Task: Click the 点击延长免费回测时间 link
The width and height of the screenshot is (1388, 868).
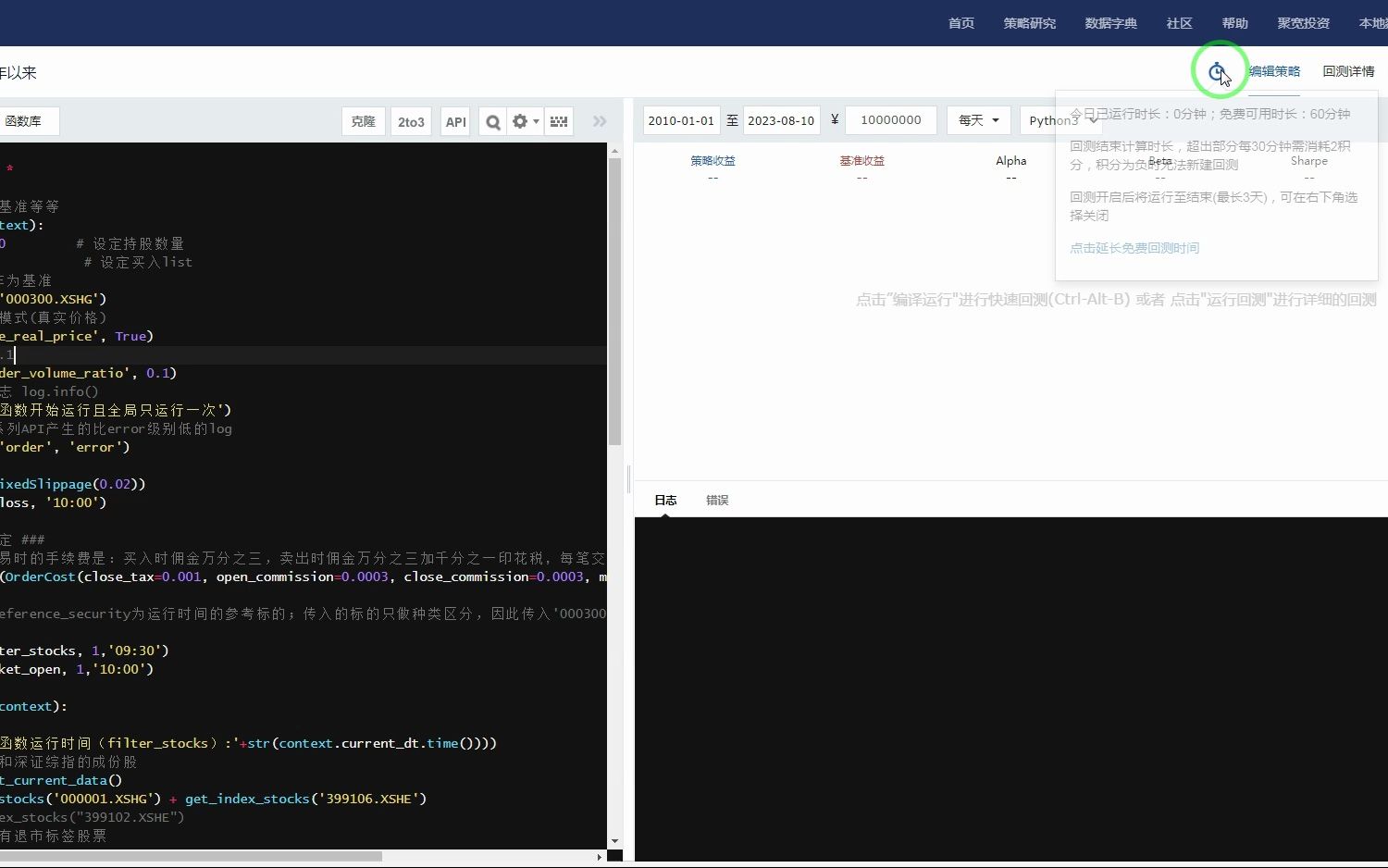Action: pos(1134,248)
